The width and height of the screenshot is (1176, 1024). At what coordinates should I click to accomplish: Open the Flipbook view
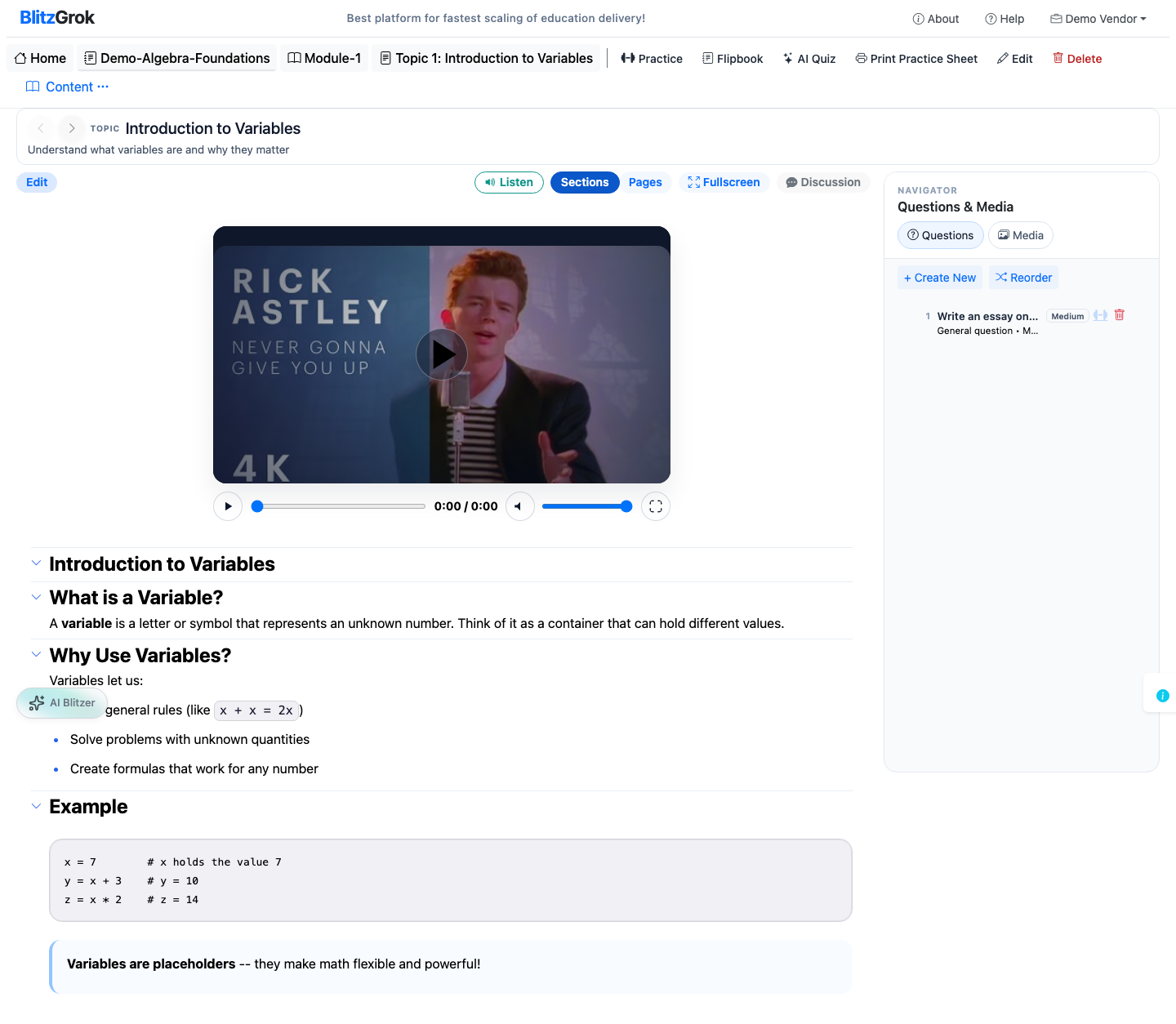pos(733,59)
